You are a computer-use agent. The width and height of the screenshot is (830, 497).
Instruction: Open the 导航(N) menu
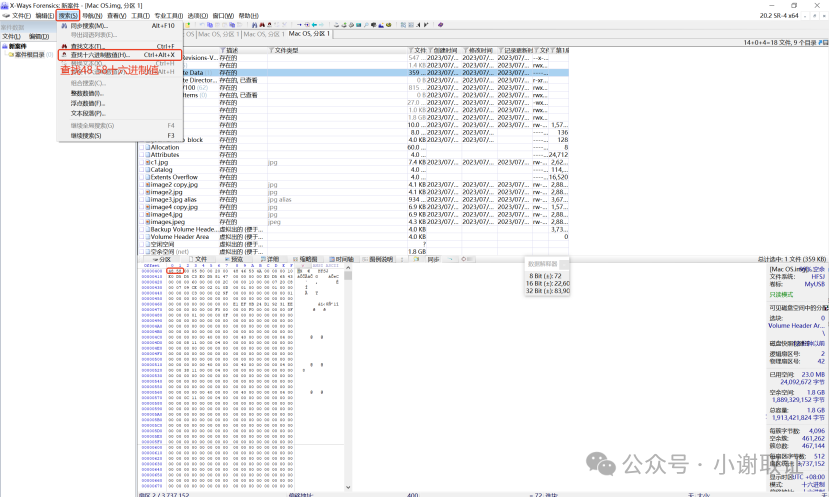(92, 16)
